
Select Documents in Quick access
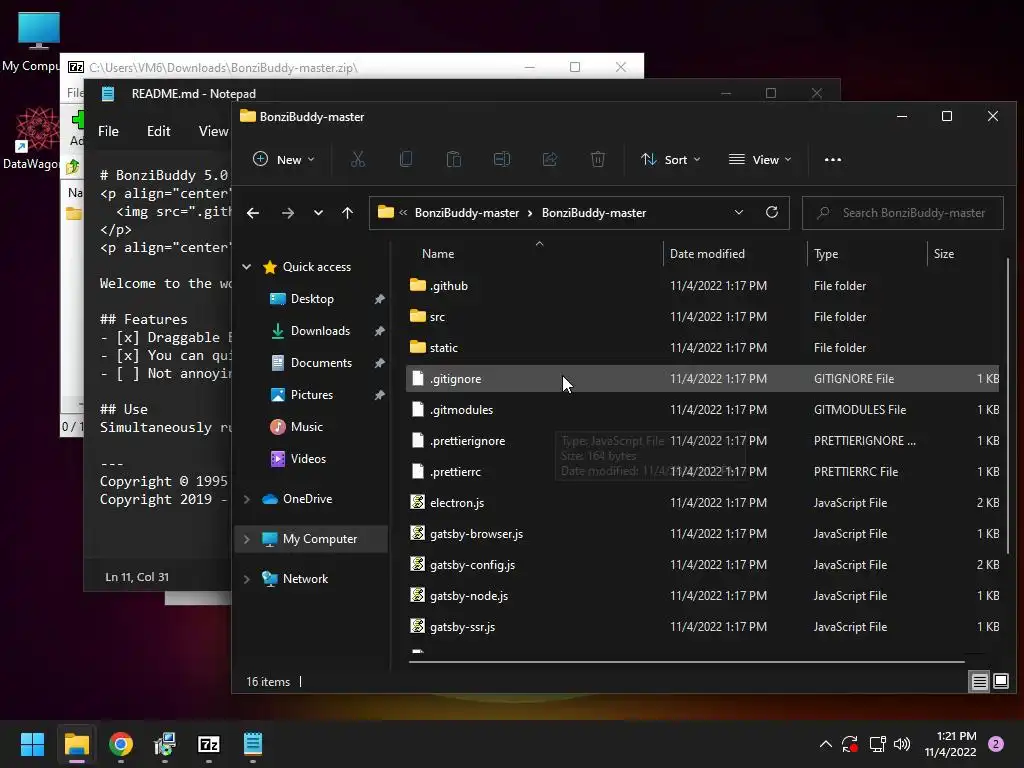pyautogui.click(x=321, y=362)
